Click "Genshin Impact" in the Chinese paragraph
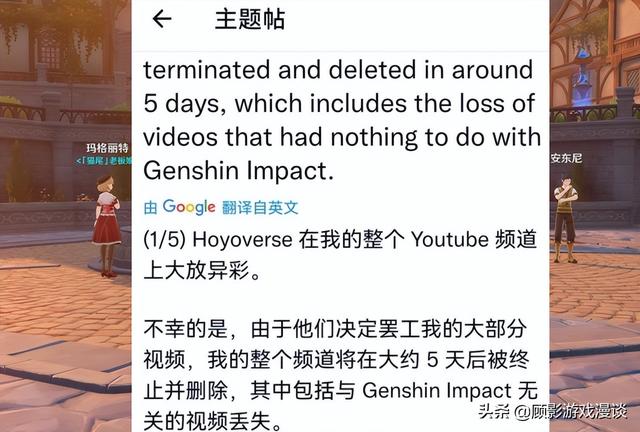Image resolution: width=640 pixels, height=432 pixels. tap(437, 391)
